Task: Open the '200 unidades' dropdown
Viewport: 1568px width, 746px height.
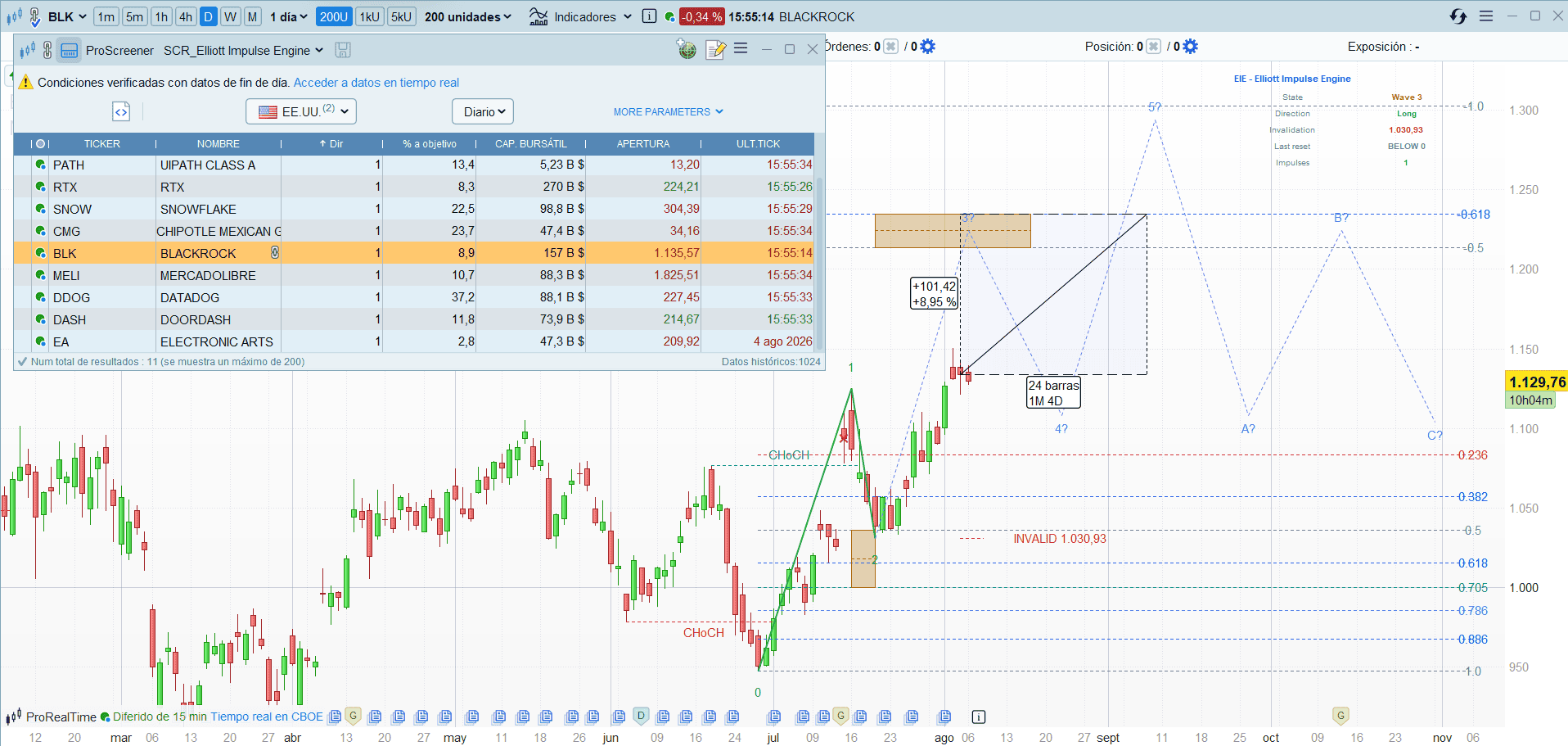Action: tap(467, 16)
